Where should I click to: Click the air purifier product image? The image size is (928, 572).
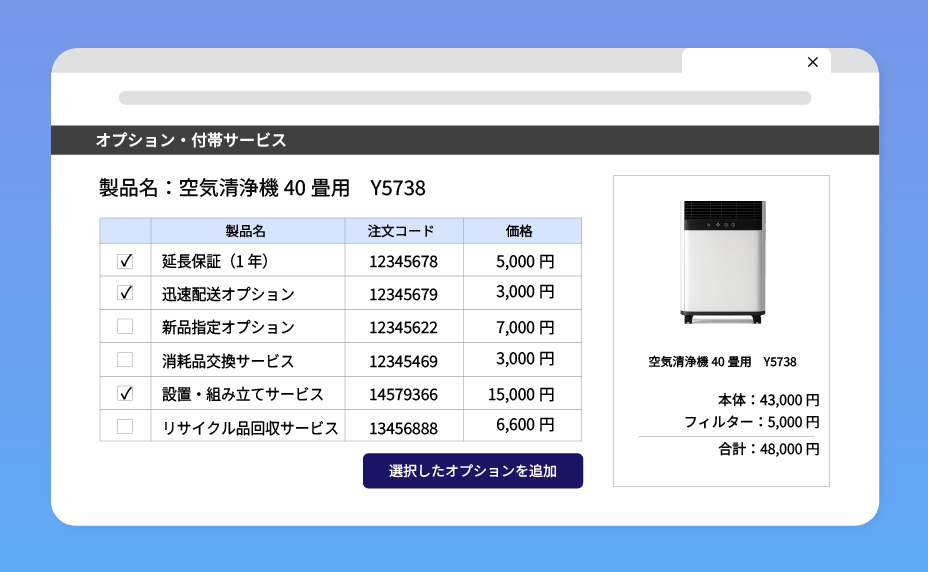pos(720,261)
